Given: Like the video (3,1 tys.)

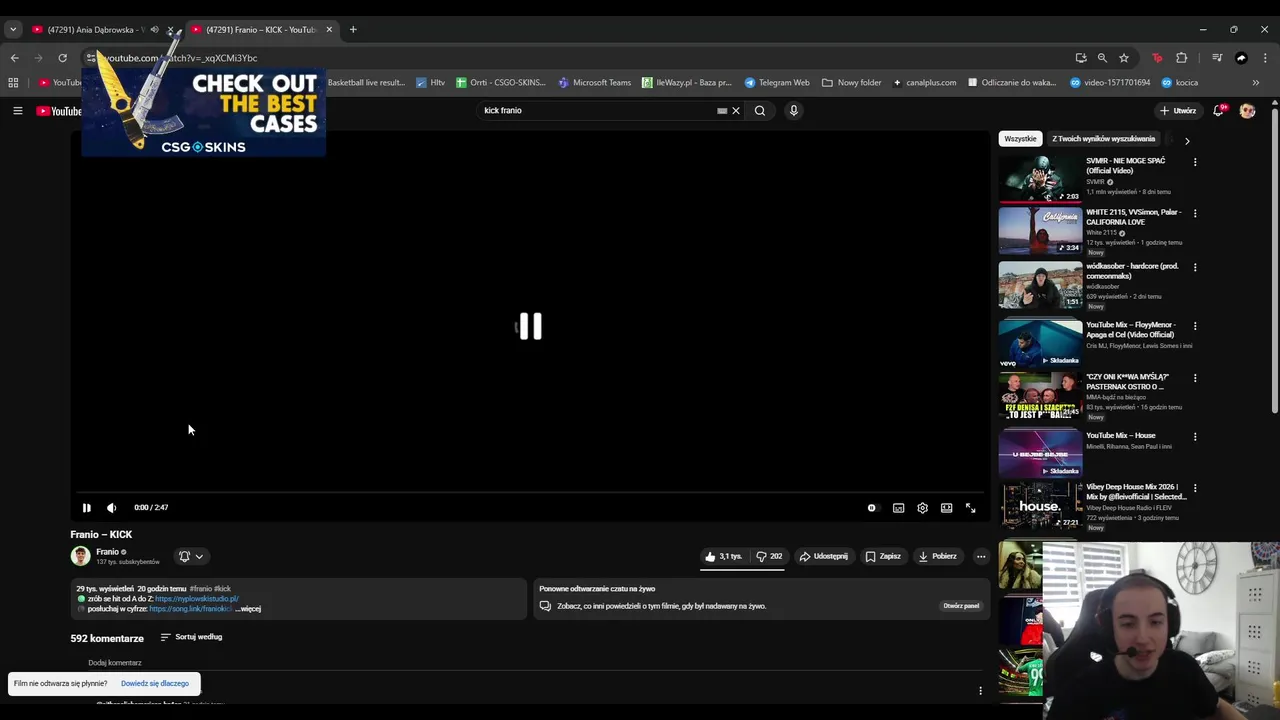Looking at the screenshot, I should [x=723, y=556].
